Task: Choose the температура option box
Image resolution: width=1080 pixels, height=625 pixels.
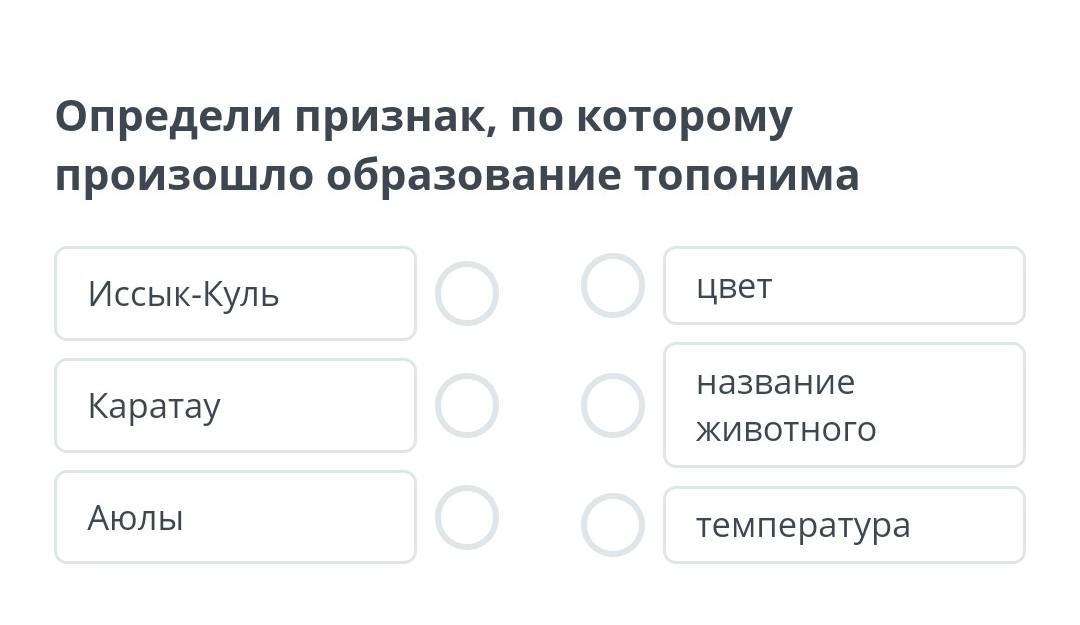Action: tap(844, 525)
